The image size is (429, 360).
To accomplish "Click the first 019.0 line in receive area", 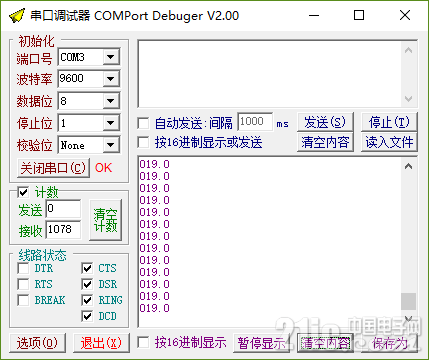I will click(155, 164).
